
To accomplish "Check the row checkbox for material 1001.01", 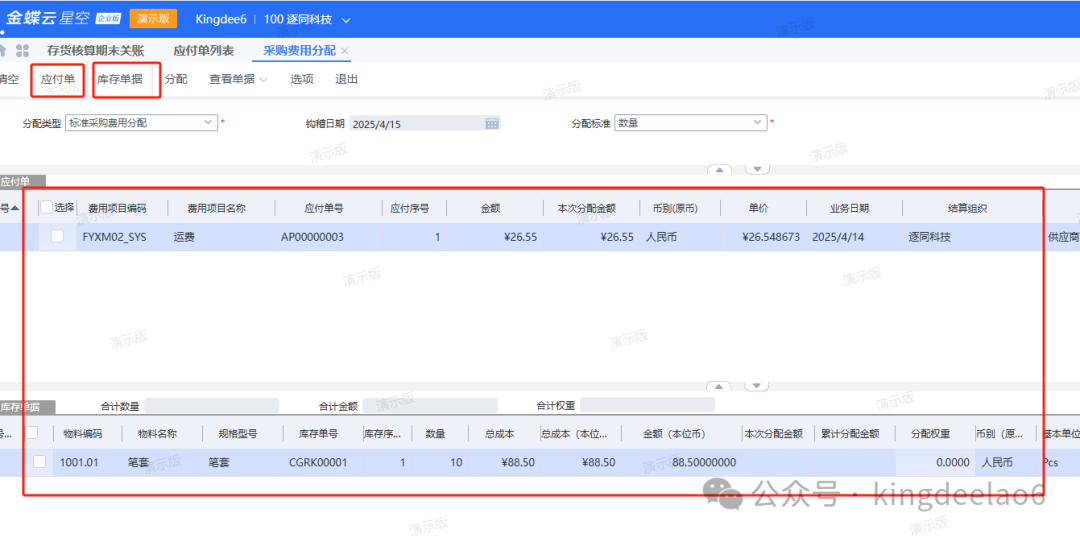I will pos(39,462).
